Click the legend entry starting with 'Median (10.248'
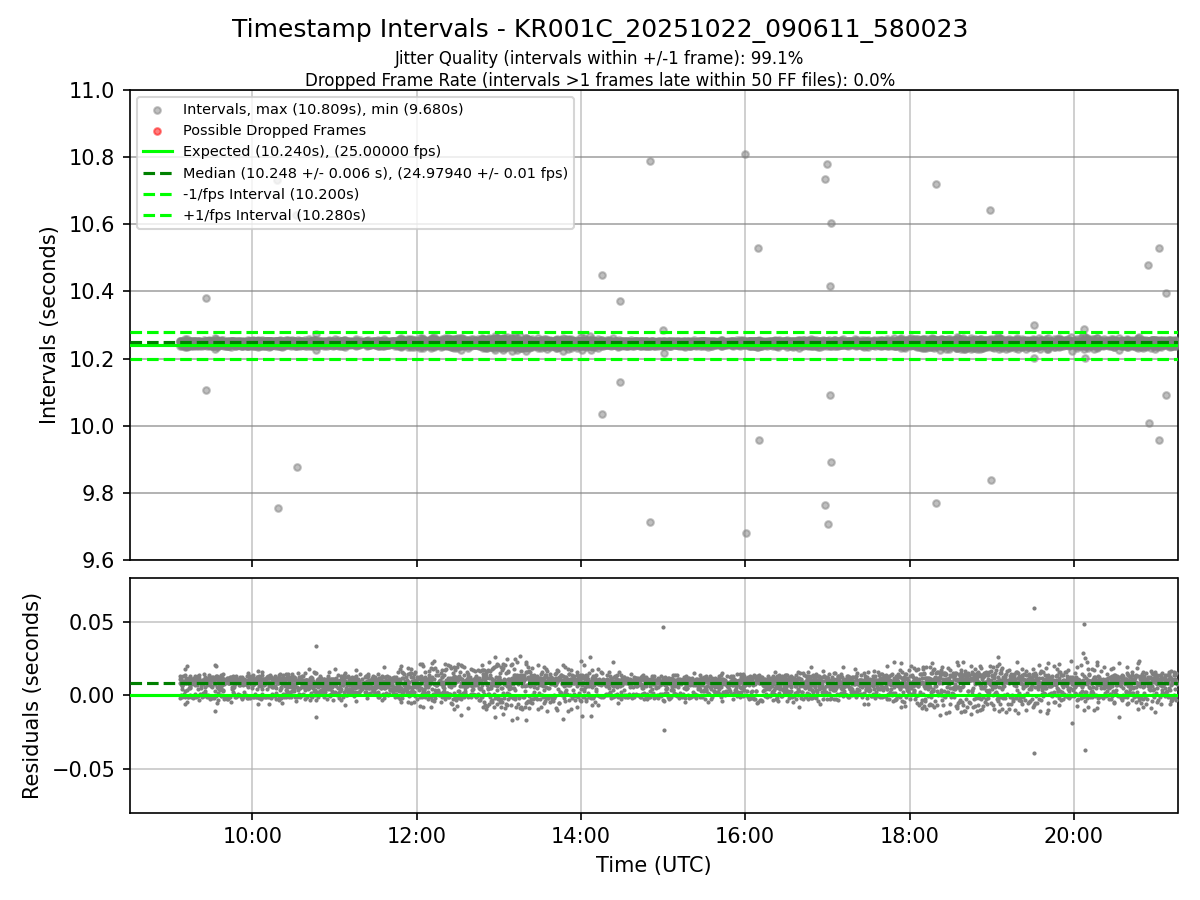1200x900 pixels. point(375,173)
